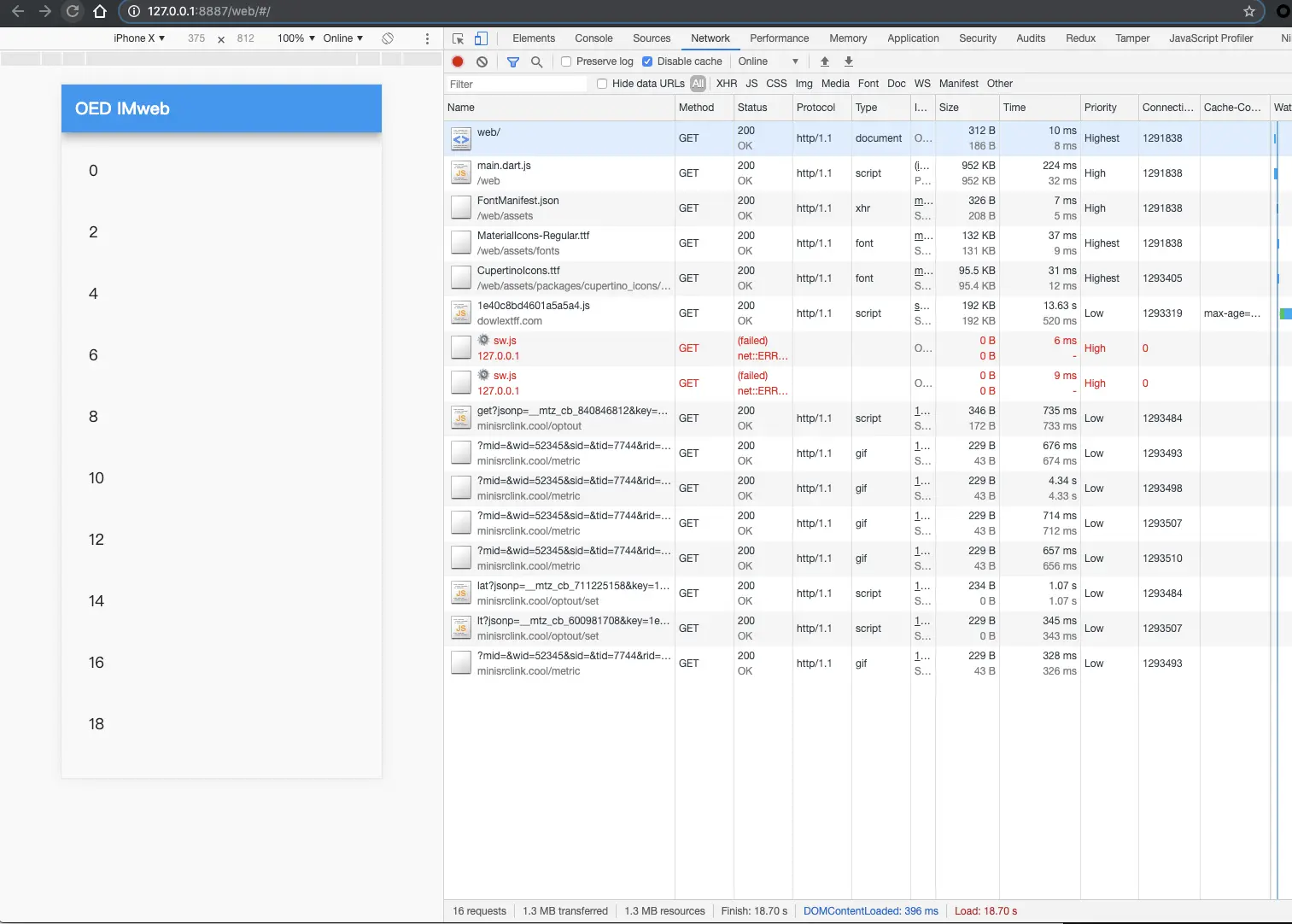Switch to the Console tab
The height and width of the screenshot is (924, 1292).
point(593,38)
